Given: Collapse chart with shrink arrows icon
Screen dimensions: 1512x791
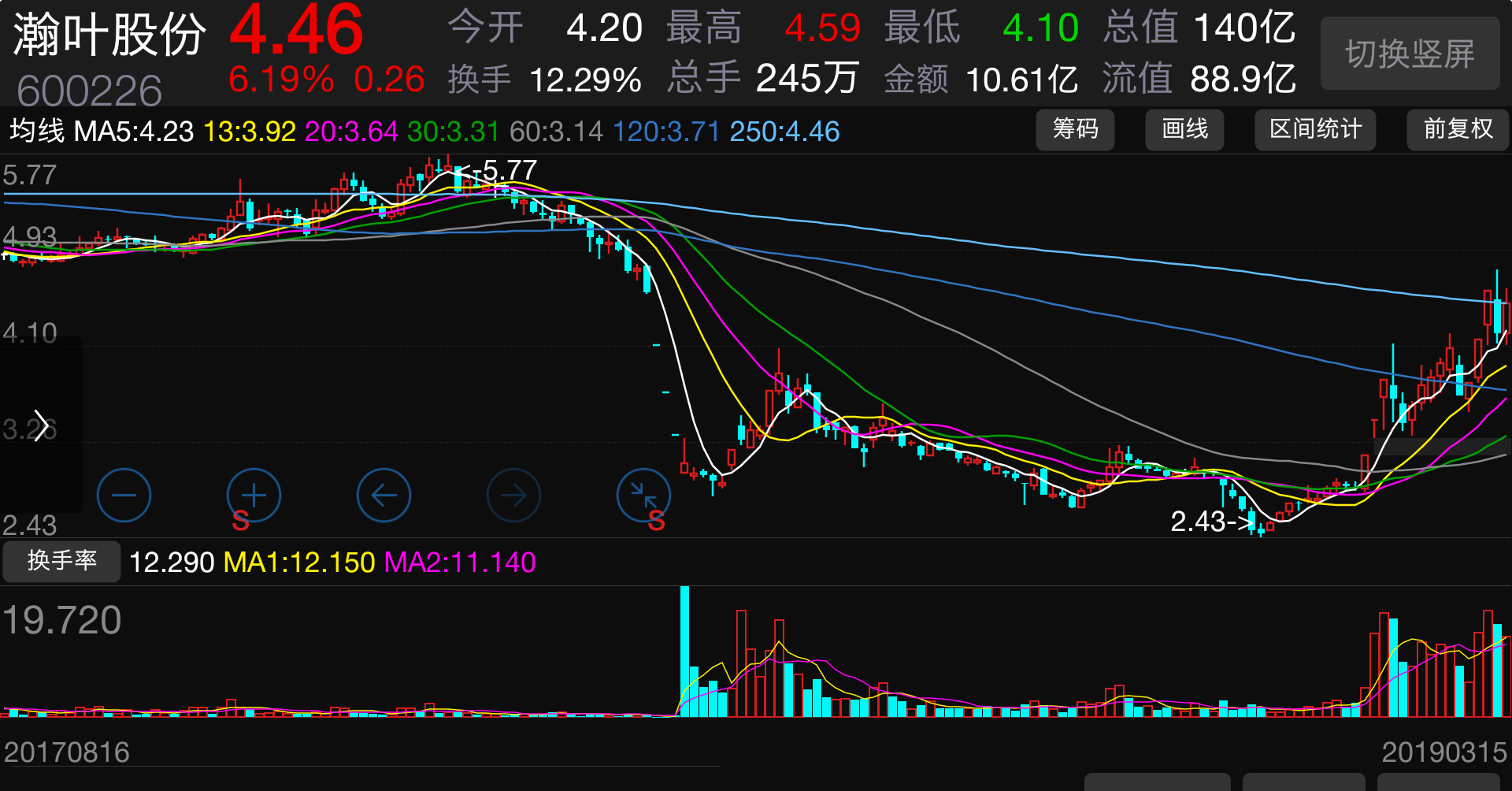Looking at the screenshot, I should (643, 495).
